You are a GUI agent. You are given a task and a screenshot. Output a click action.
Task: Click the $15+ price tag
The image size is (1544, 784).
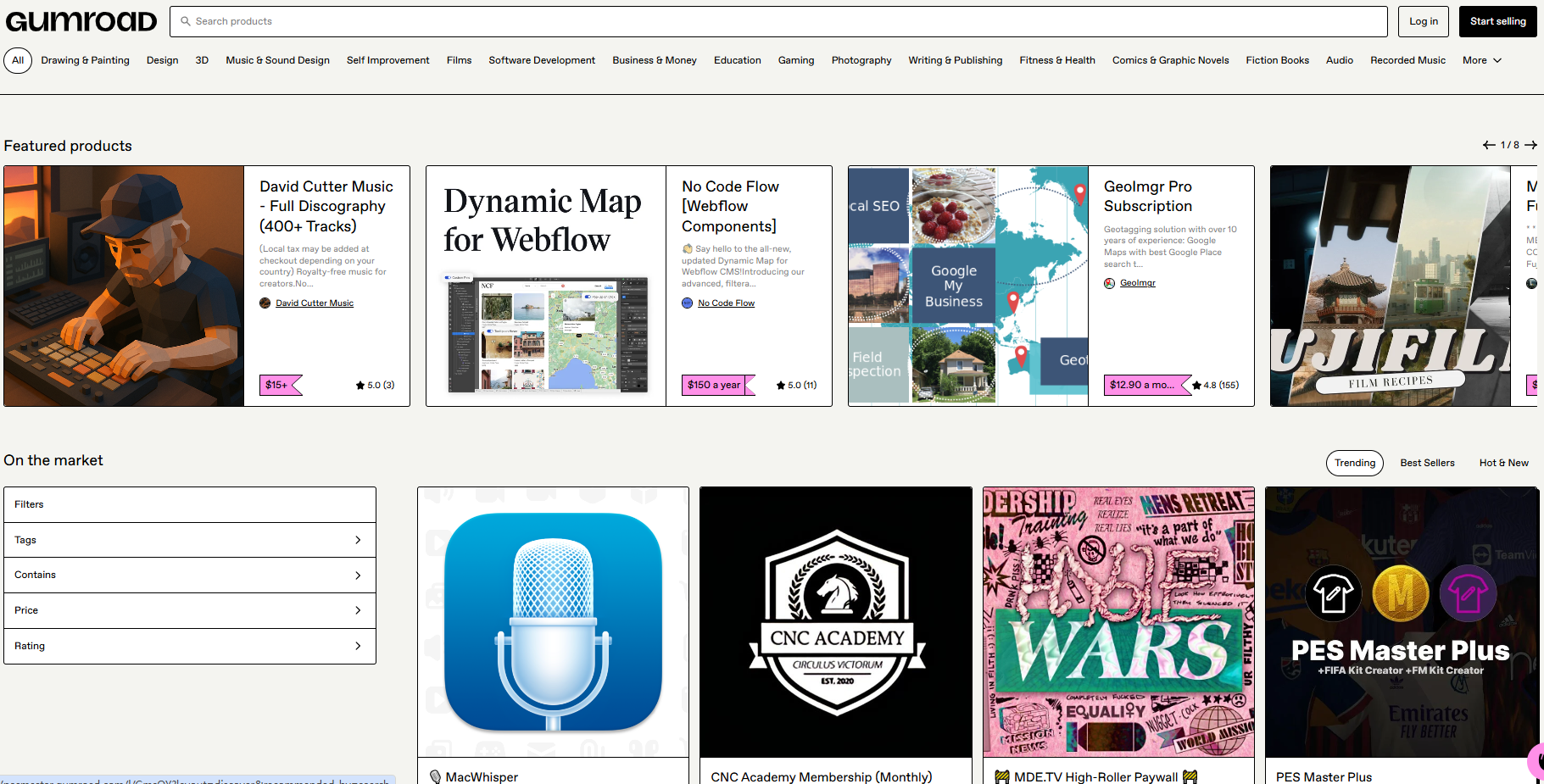click(277, 385)
